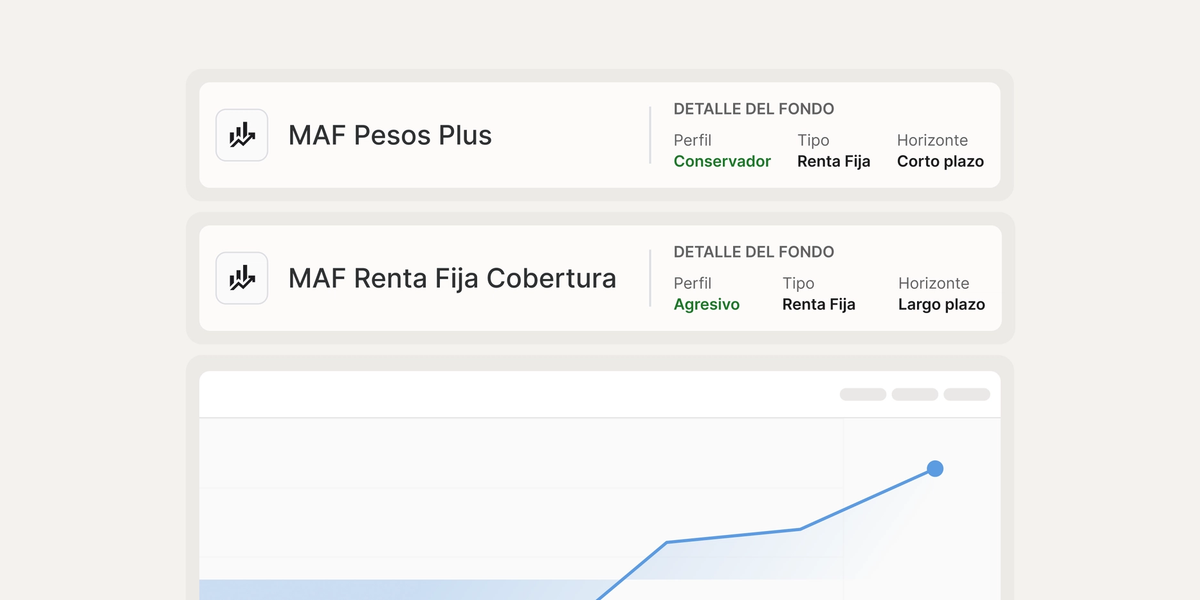Click 'DETALLE DEL FONDO' heading in MAF Pesos Plus card
The image size is (1200, 600).
click(754, 109)
